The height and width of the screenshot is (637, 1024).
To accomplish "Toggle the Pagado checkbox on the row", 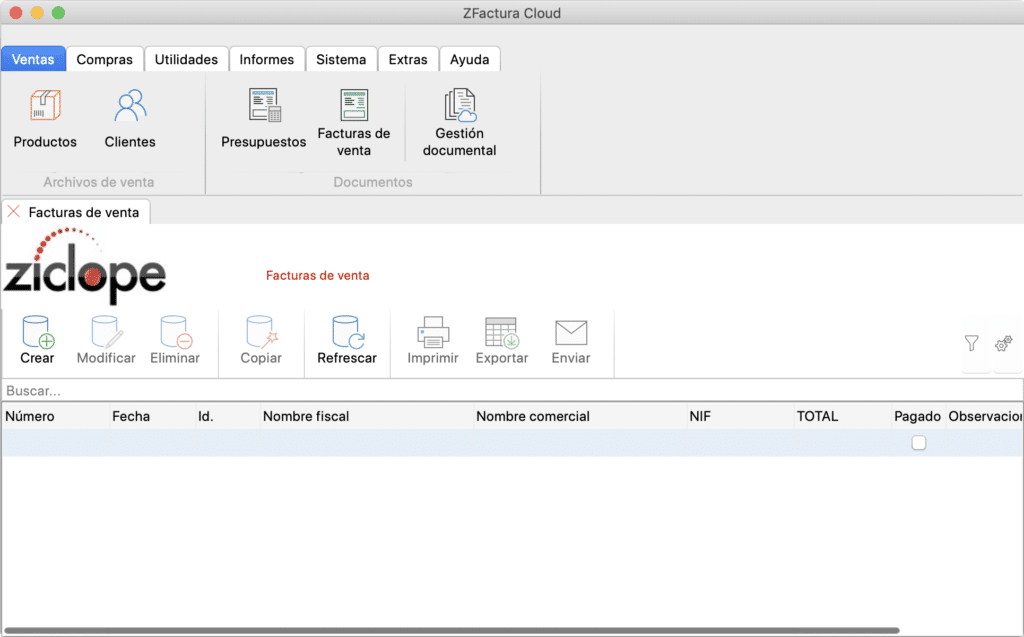I will (x=919, y=442).
